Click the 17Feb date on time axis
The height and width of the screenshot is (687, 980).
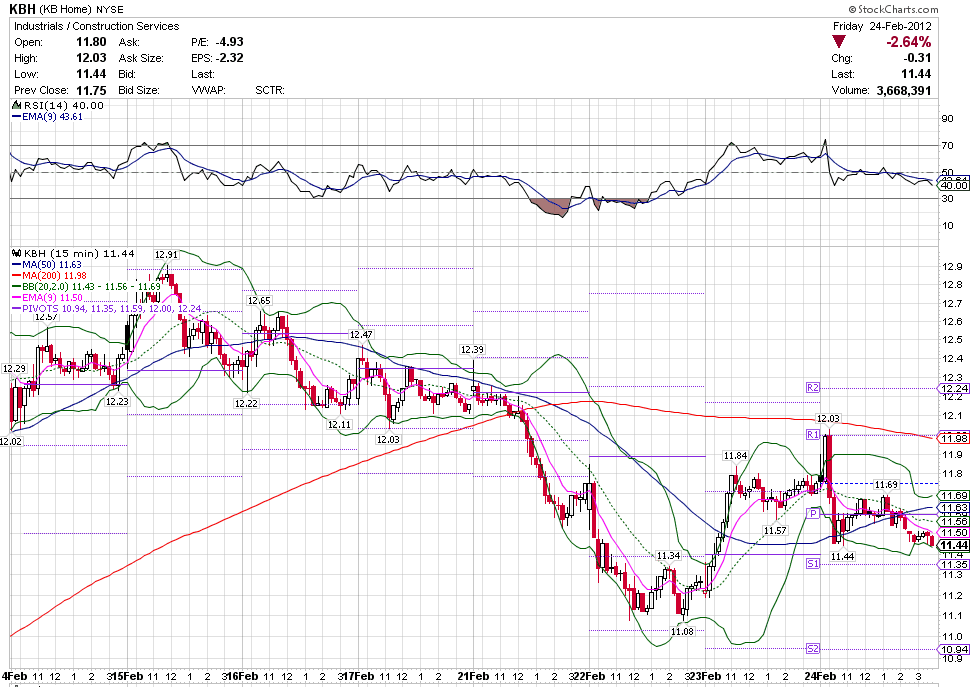tap(359, 676)
